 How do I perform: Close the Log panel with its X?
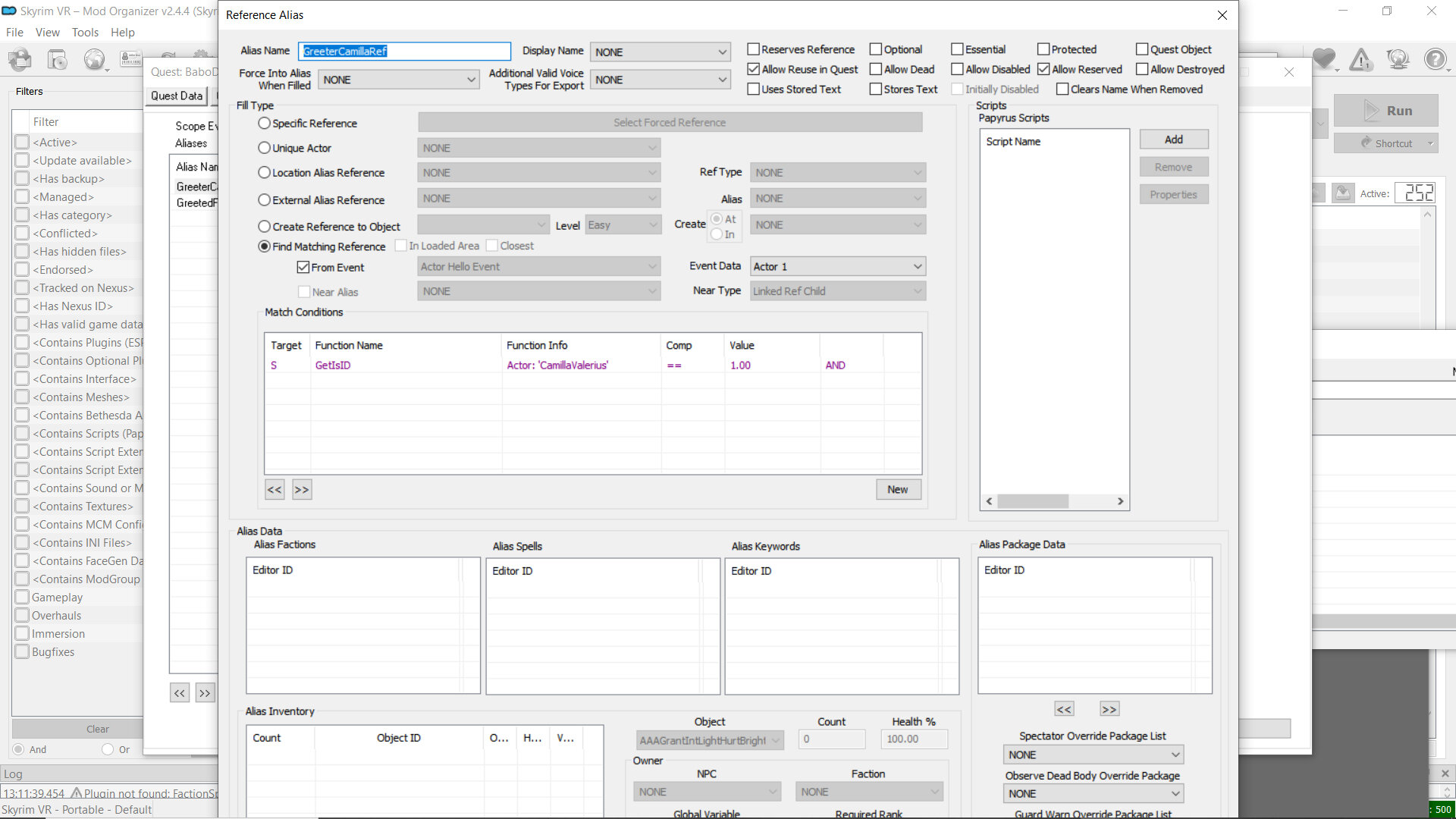[1445, 773]
